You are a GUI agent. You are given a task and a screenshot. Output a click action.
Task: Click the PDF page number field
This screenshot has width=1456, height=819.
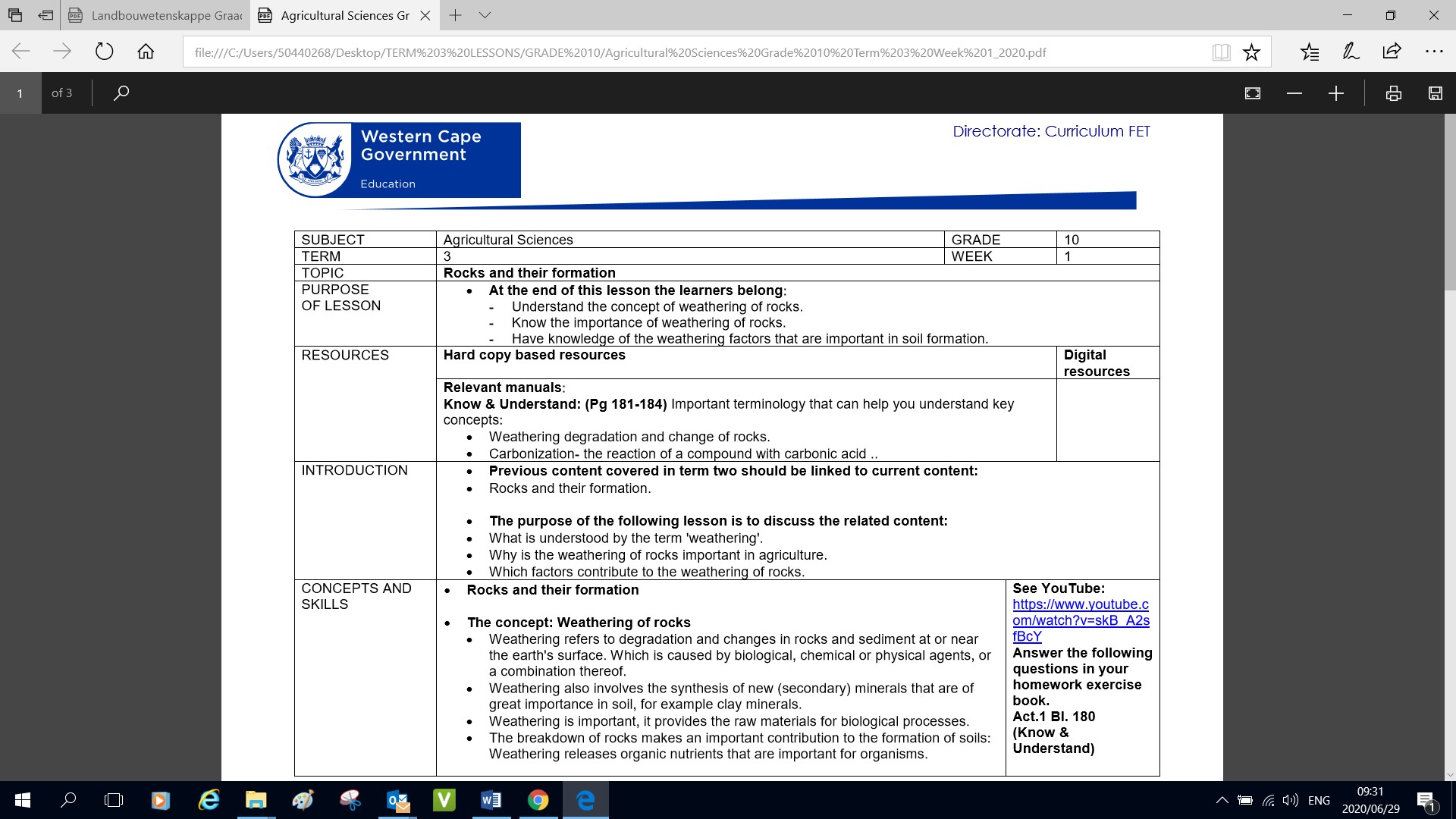click(x=20, y=93)
